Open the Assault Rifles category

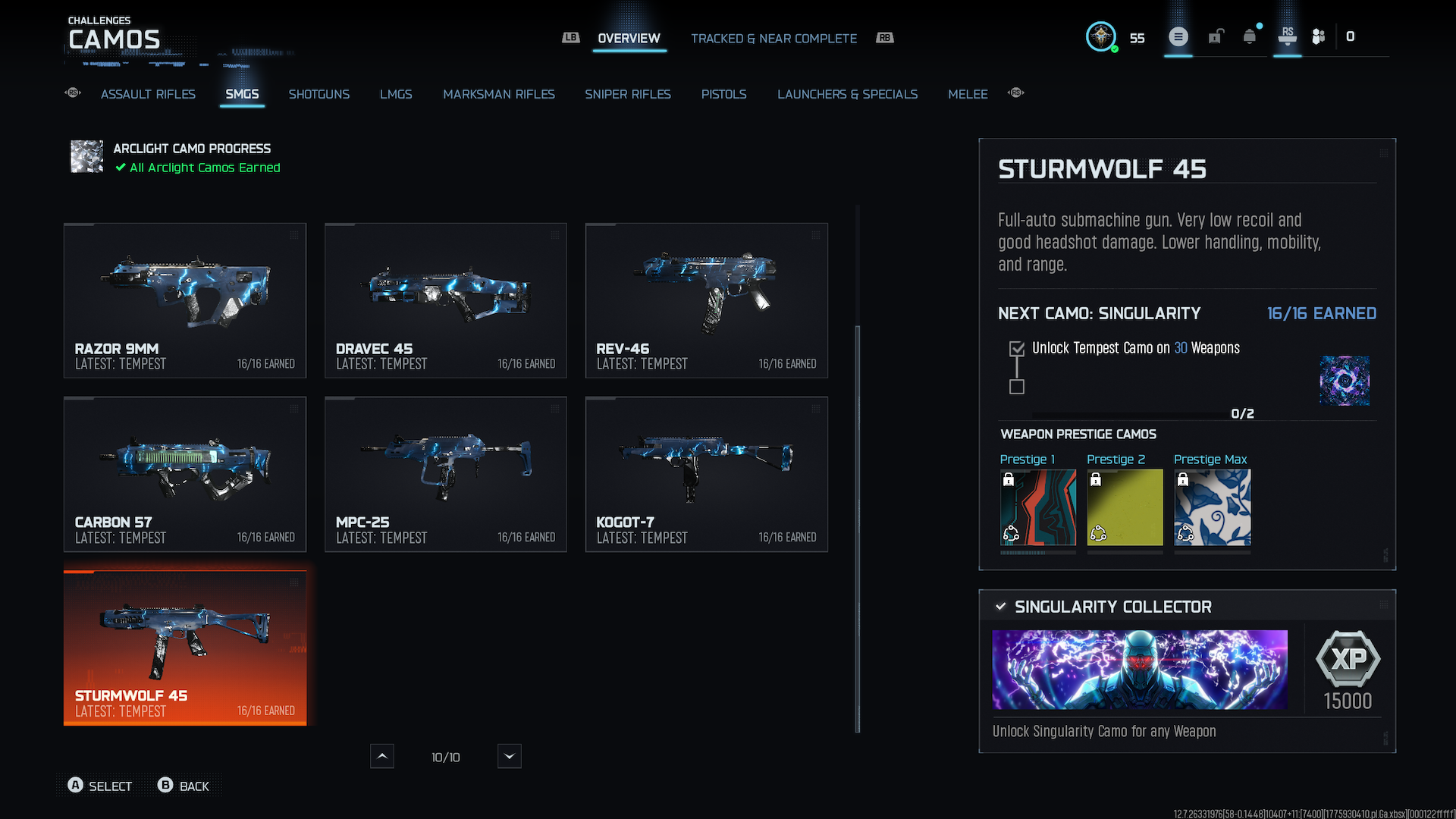click(x=148, y=94)
